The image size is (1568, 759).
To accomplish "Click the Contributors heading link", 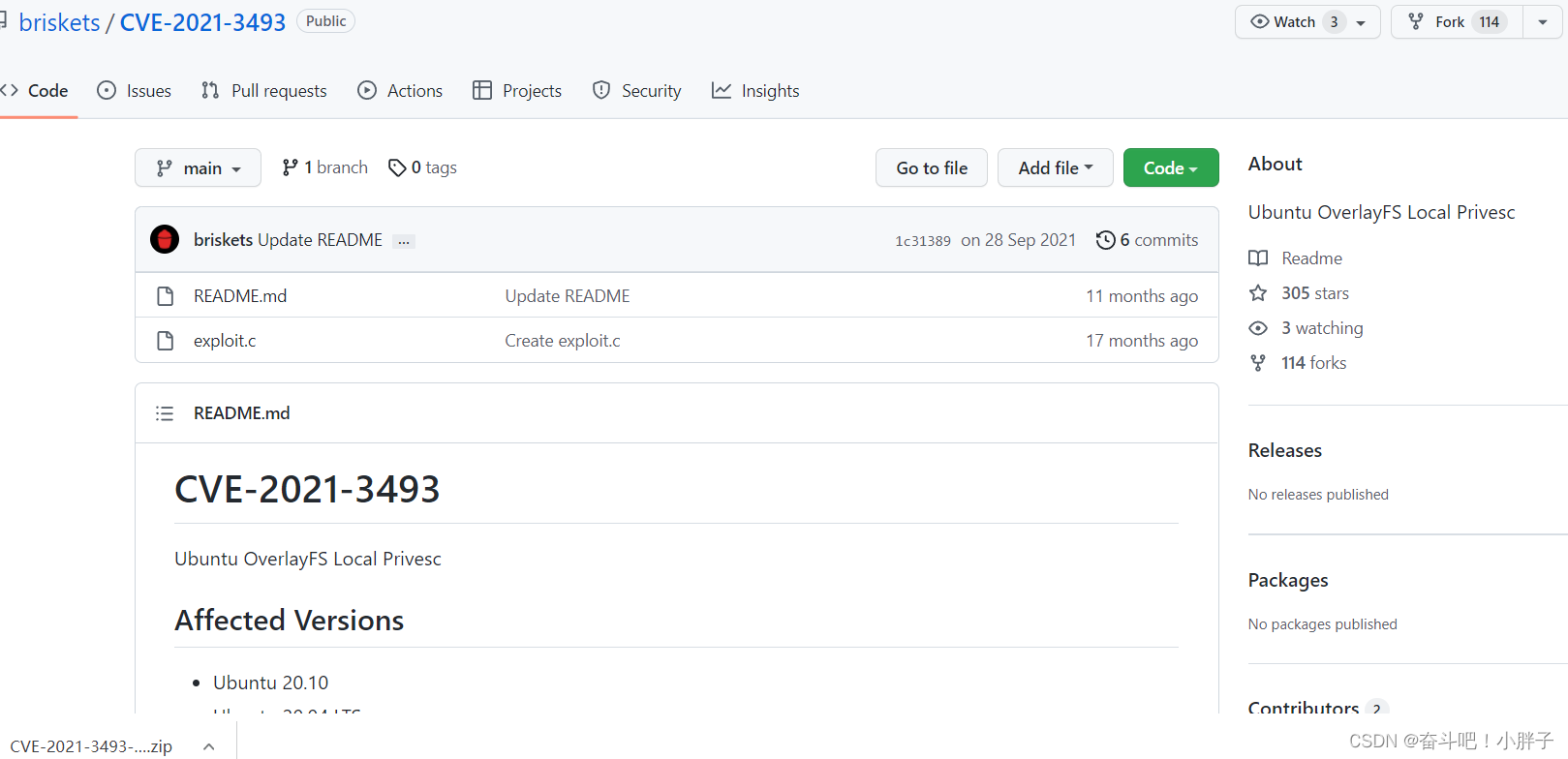I will click(x=1304, y=707).
